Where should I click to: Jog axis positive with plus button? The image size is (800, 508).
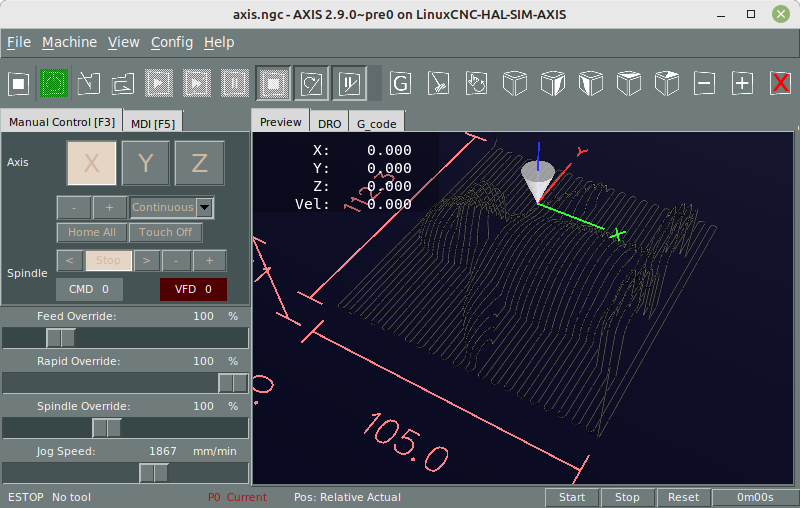point(109,208)
